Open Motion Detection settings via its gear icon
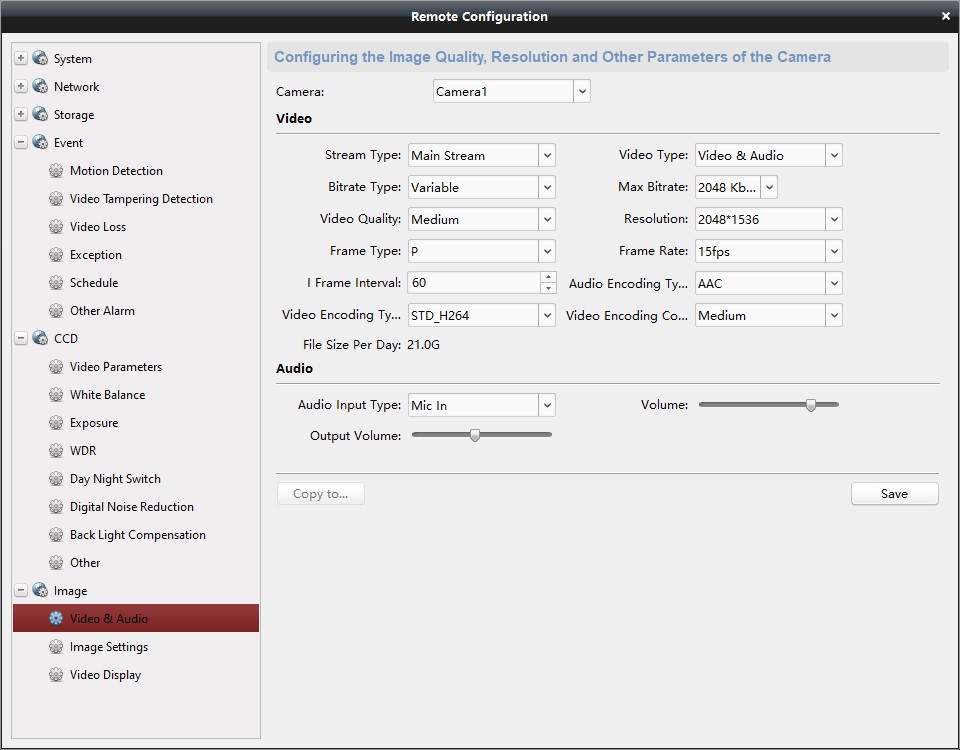 pos(56,171)
